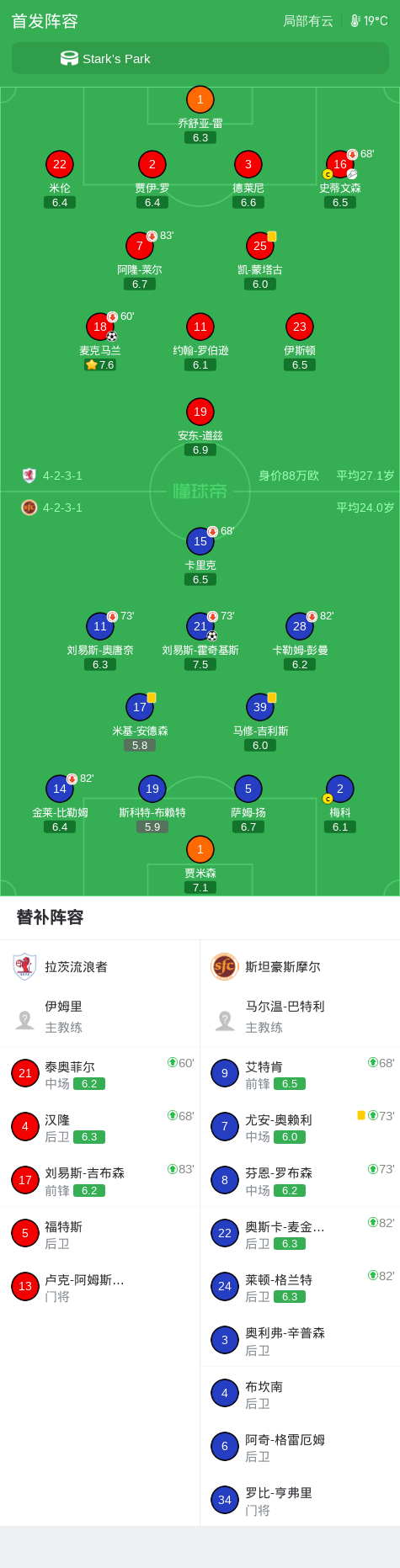View head coach 伊姆里's profile
Screen dimensions: 400x1568
99,1017
